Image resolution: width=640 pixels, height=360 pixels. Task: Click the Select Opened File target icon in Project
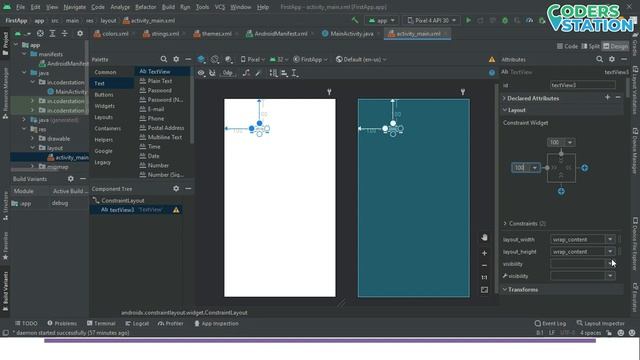[40, 33]
